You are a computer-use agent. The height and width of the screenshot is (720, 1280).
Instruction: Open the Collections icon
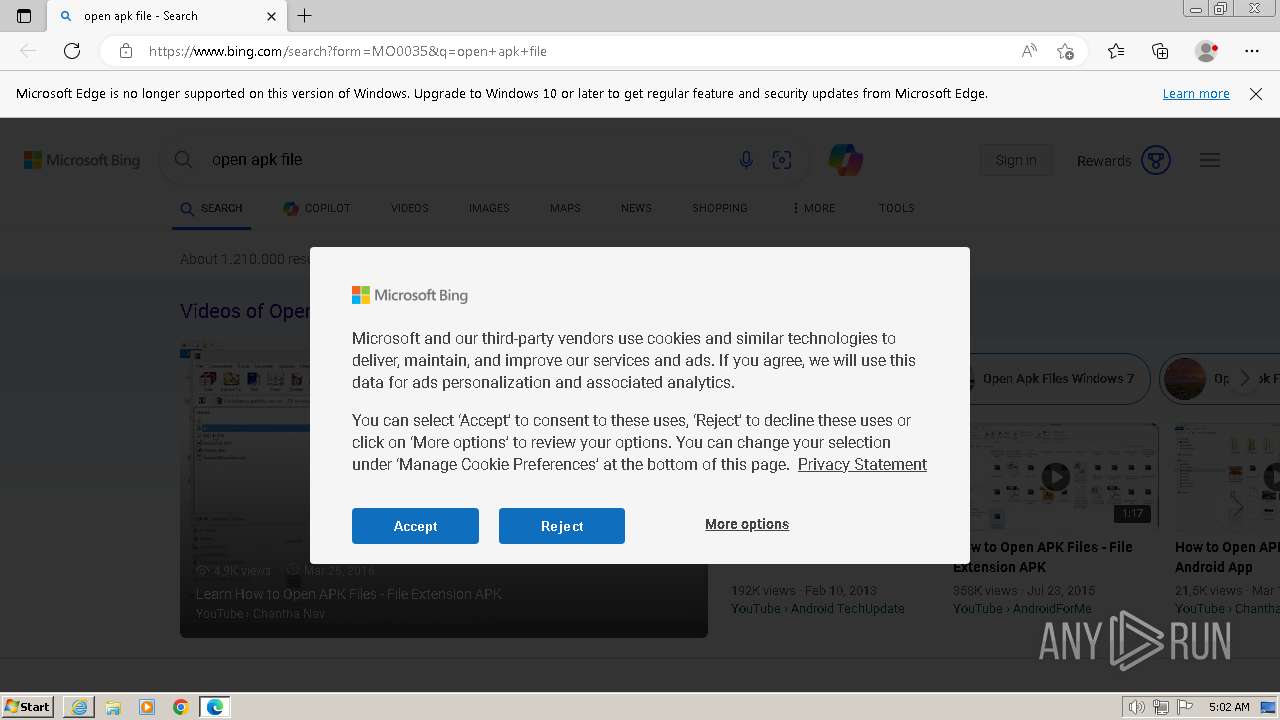pyautogui.click(x=1160, y=51)
